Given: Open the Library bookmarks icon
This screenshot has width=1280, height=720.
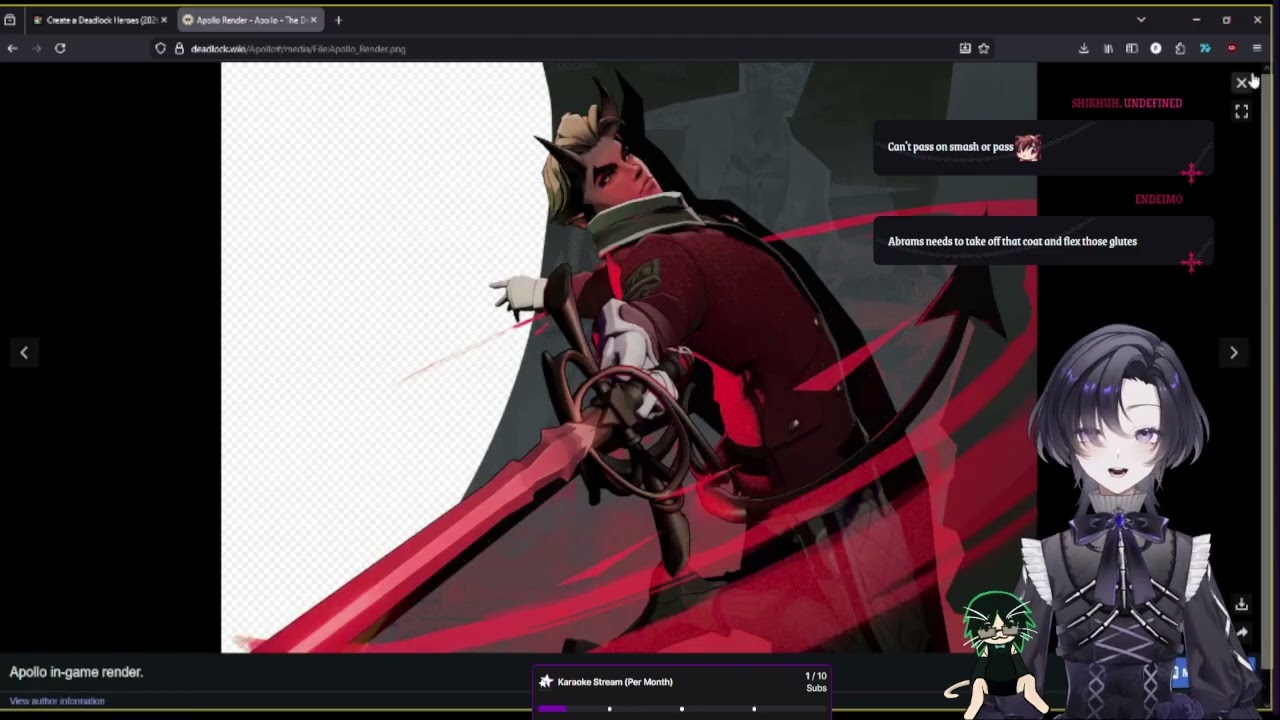Looking at the screenshot, I should (1108, 48).
